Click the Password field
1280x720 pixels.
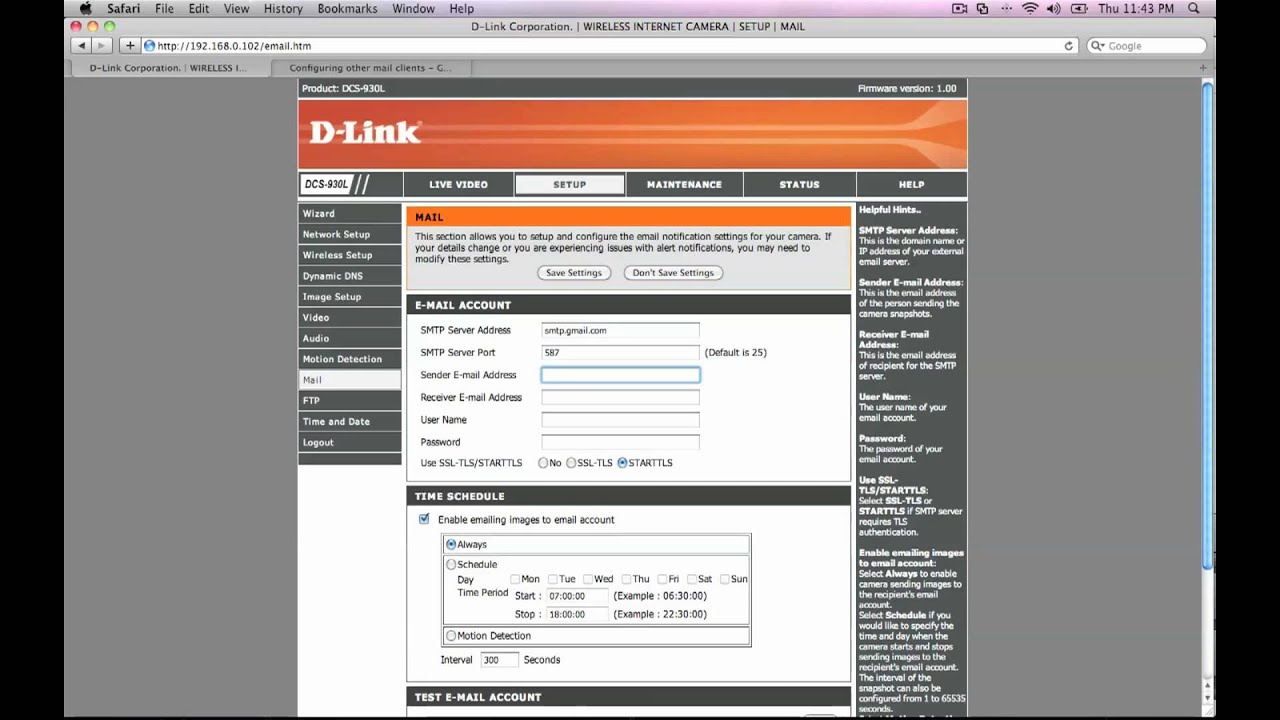click(620, 442)
